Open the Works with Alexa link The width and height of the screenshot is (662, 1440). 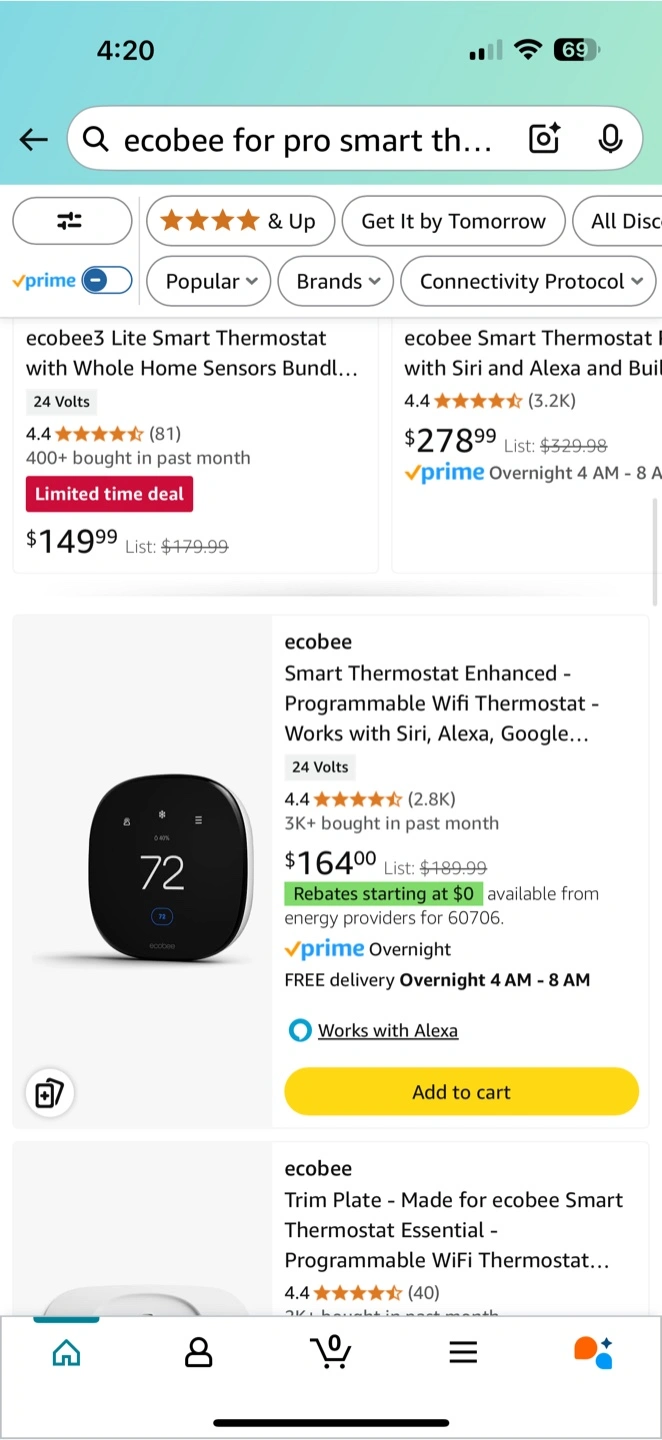(x=388, y=1030)
